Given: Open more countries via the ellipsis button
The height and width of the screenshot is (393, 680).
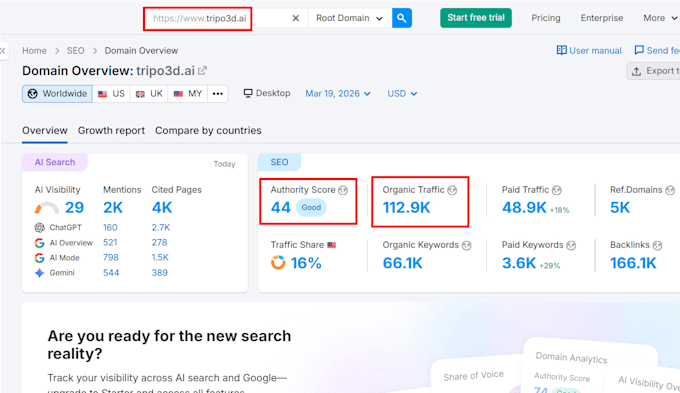Looking at the screenshot, I should [218, 94].
